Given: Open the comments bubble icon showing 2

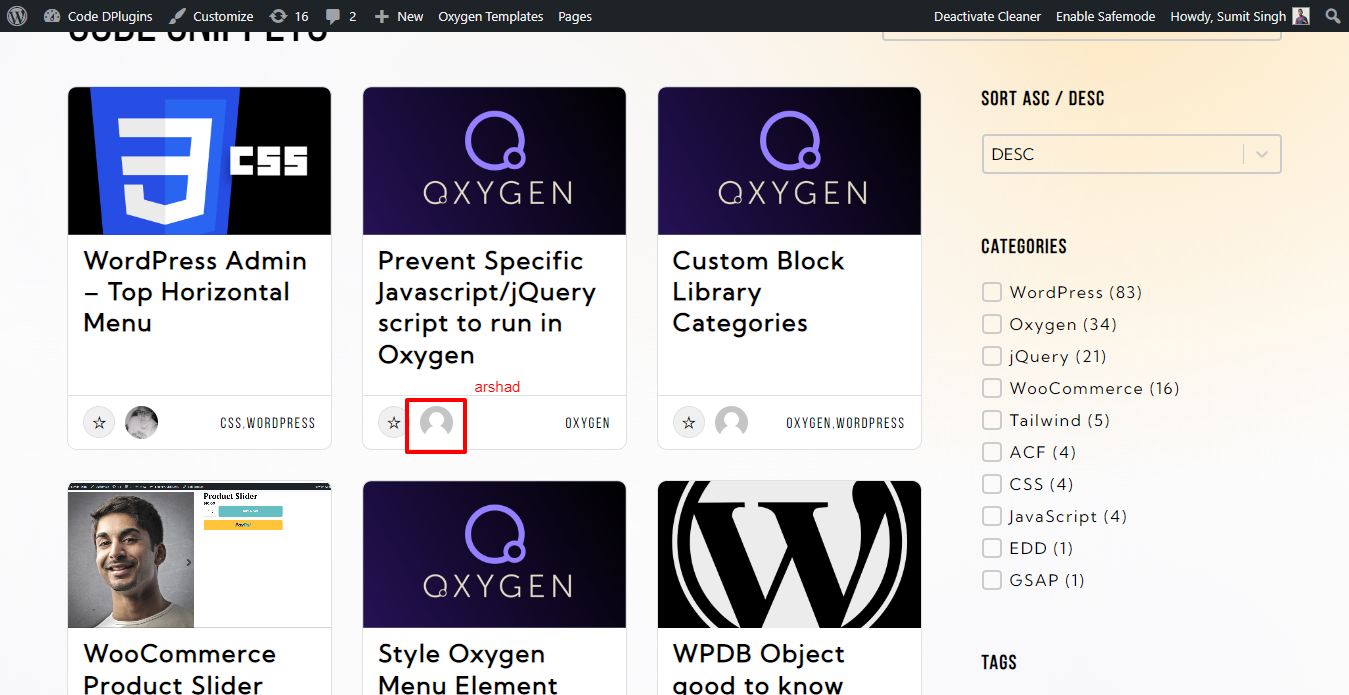Looking at the screenshot, I should [x=338, y=16].
